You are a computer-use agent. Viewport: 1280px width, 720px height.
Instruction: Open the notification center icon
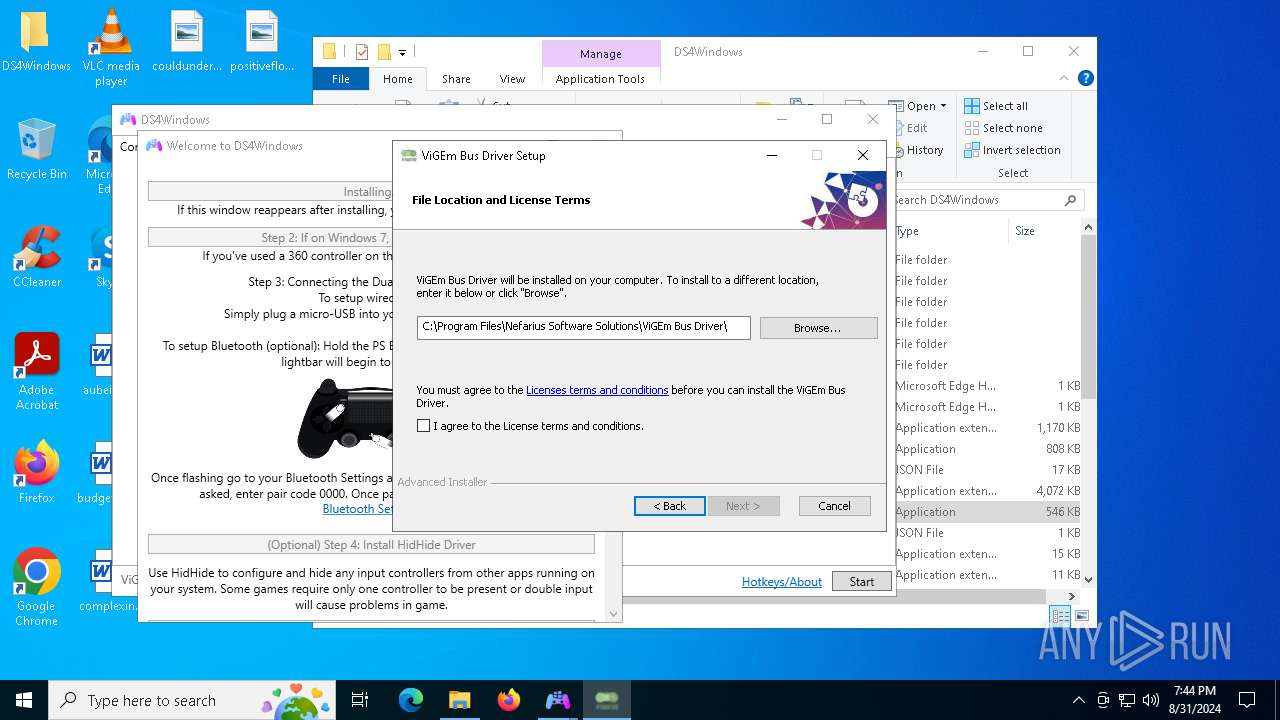(x=1247, y=700)
